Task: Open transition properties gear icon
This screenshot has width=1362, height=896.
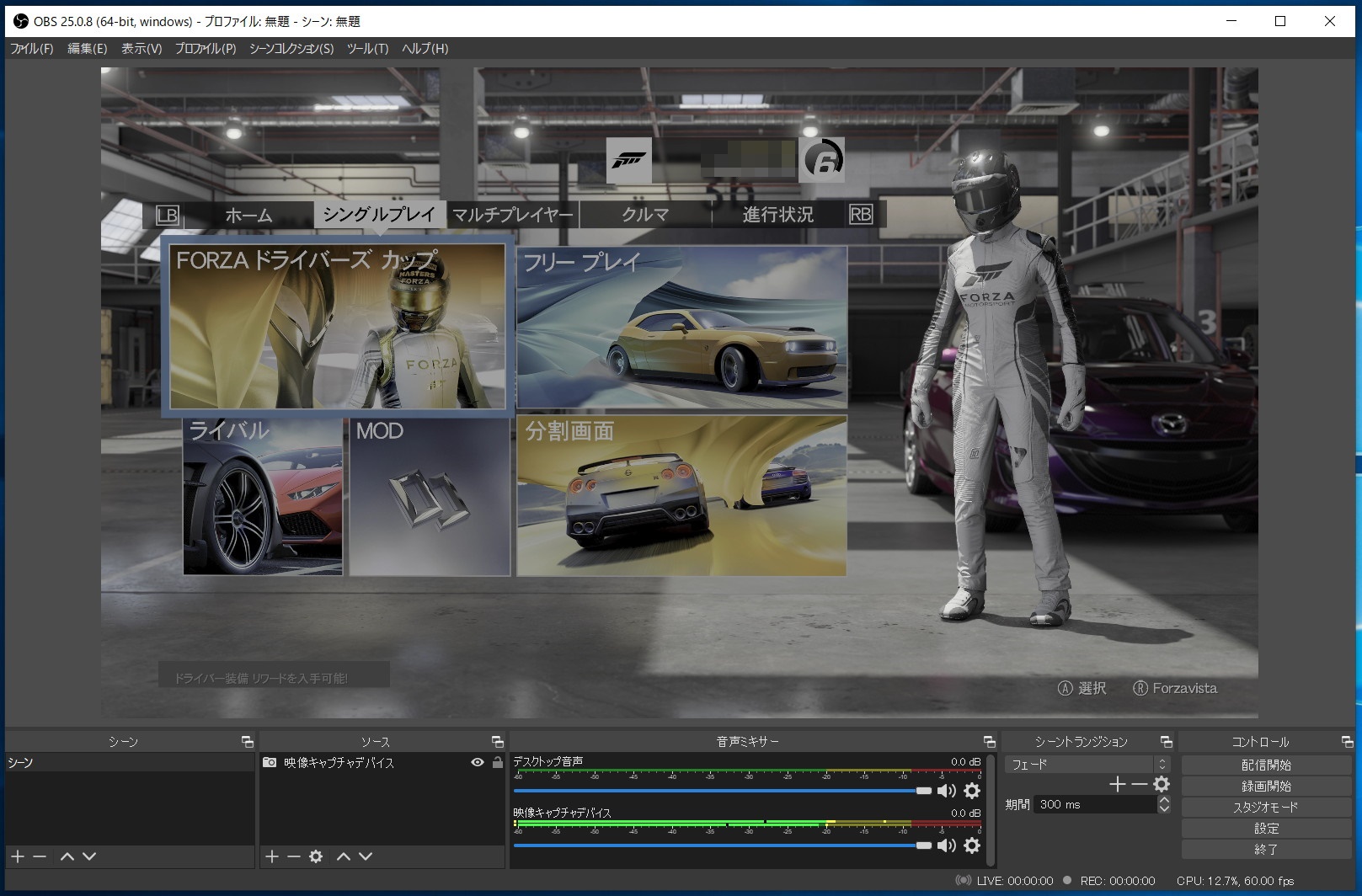Action: tap(1162, 785)
